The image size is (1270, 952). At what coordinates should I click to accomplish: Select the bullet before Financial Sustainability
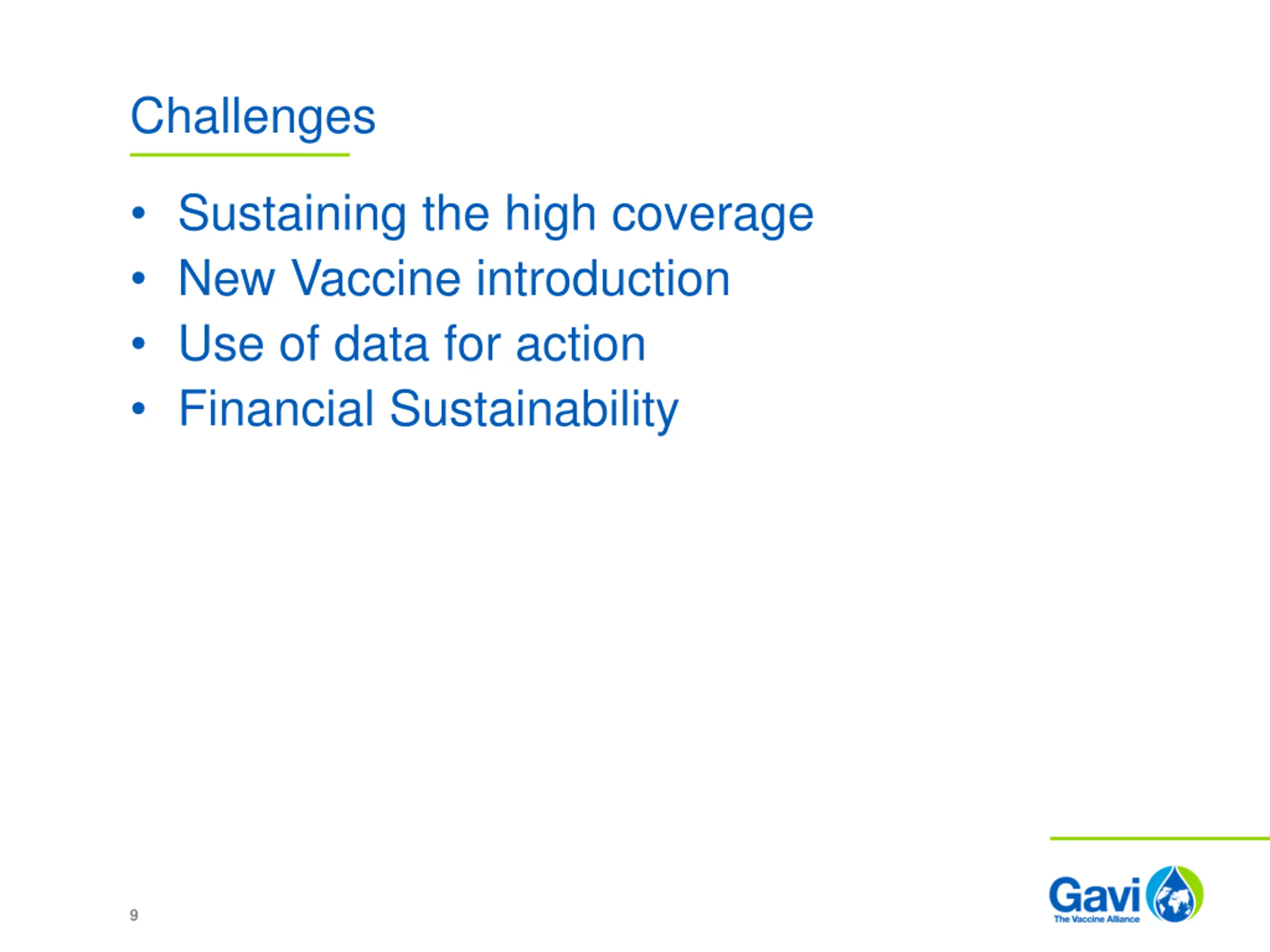coord(138,409)
